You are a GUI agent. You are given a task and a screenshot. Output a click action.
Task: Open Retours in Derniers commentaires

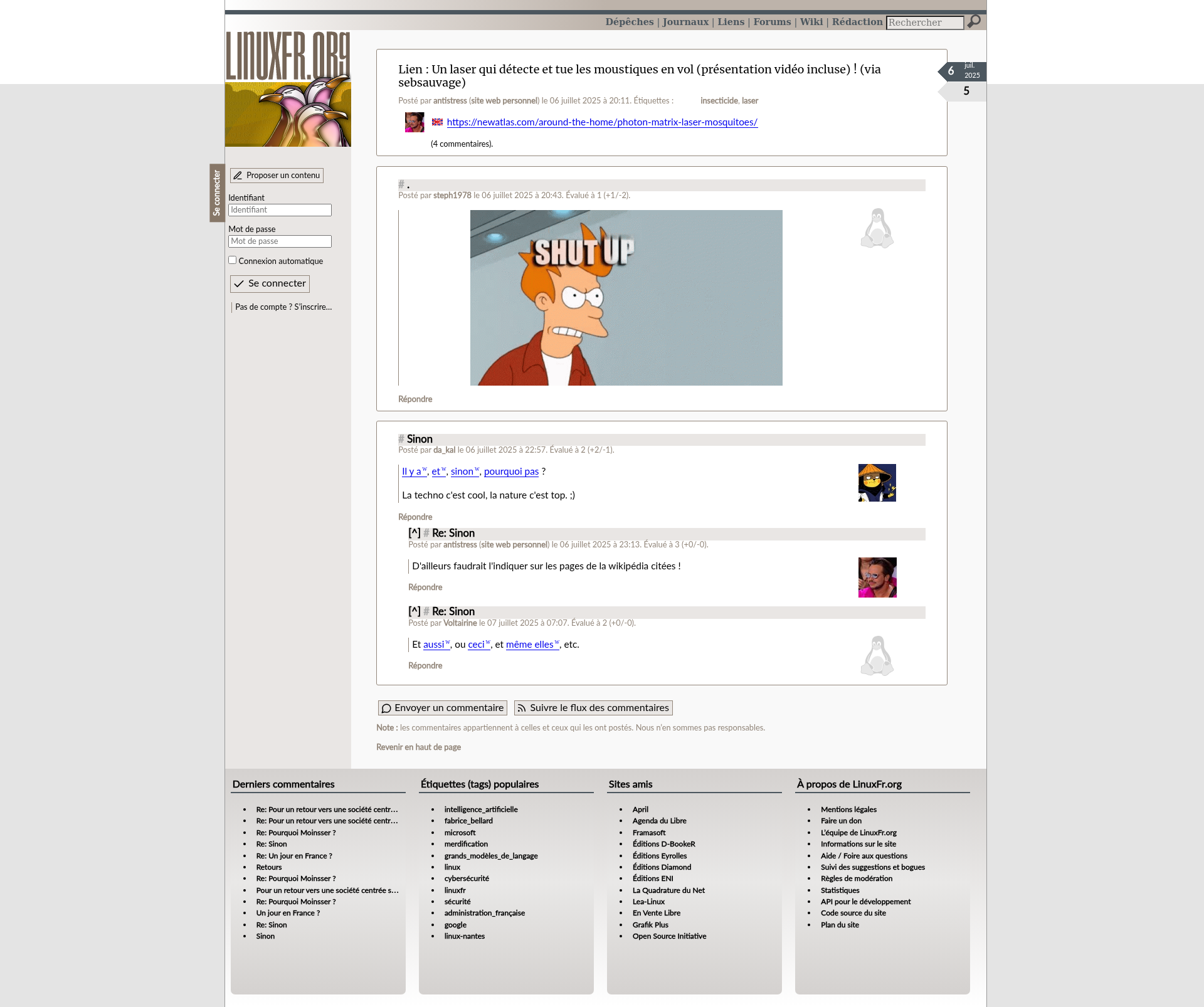[x=269, y=867]
